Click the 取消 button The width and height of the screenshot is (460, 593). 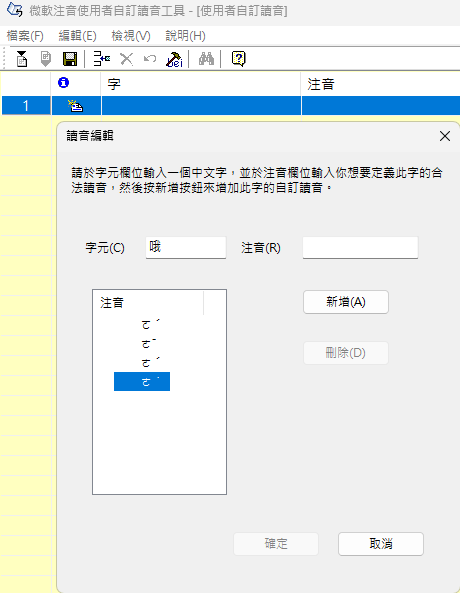click(x=381, y=544)
